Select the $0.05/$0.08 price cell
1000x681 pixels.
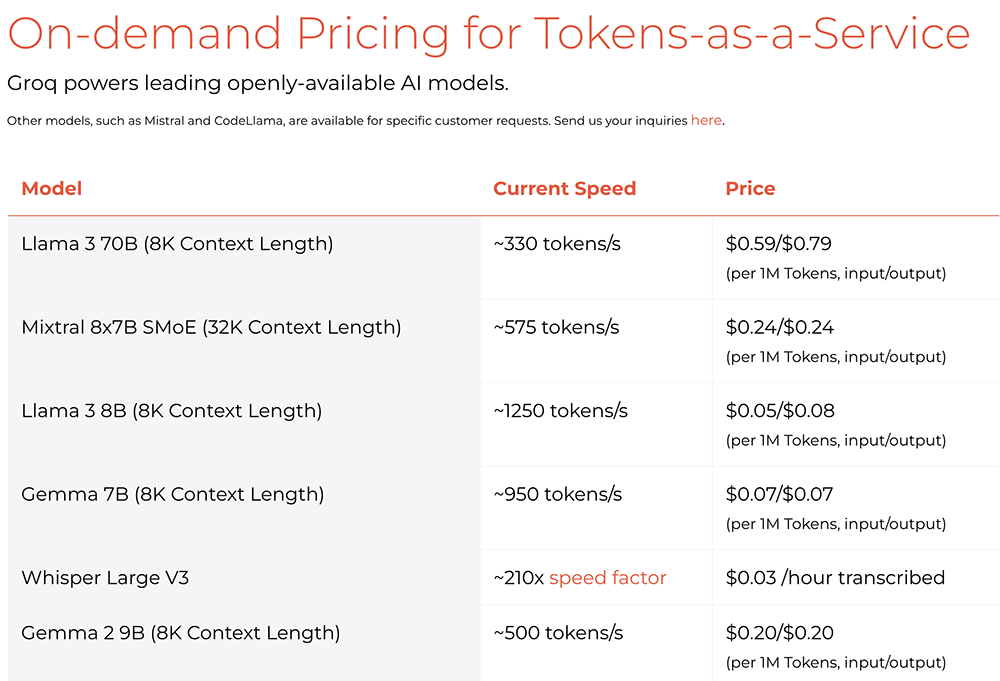pyautogui.click(x=779, y=411)
